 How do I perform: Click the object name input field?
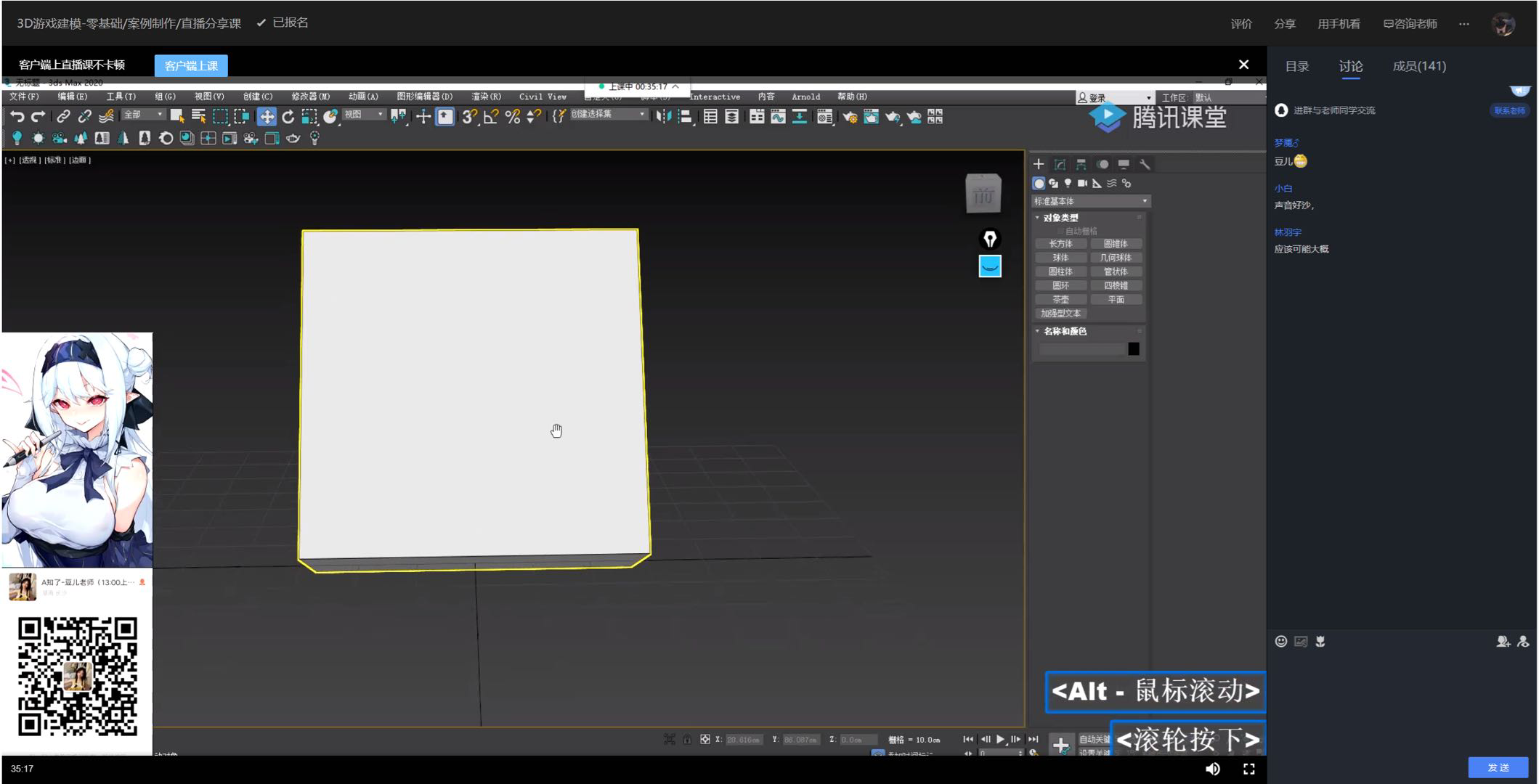[x=1081, y=349]
